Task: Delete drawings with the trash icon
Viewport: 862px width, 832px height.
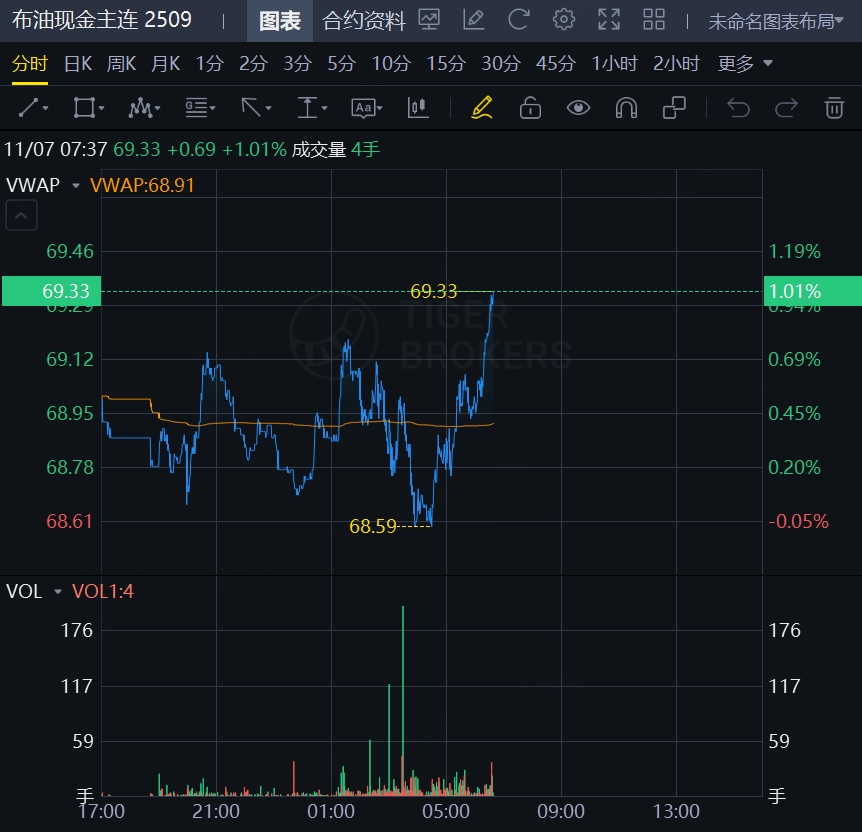Action: (x=834, y=108)
